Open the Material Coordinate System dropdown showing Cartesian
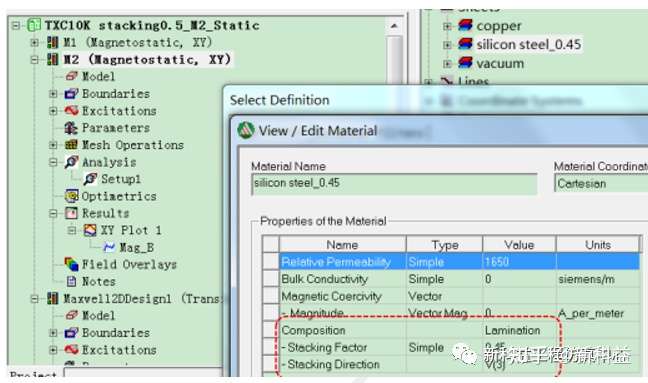This screenshot has height=383, width=648. 601,183
